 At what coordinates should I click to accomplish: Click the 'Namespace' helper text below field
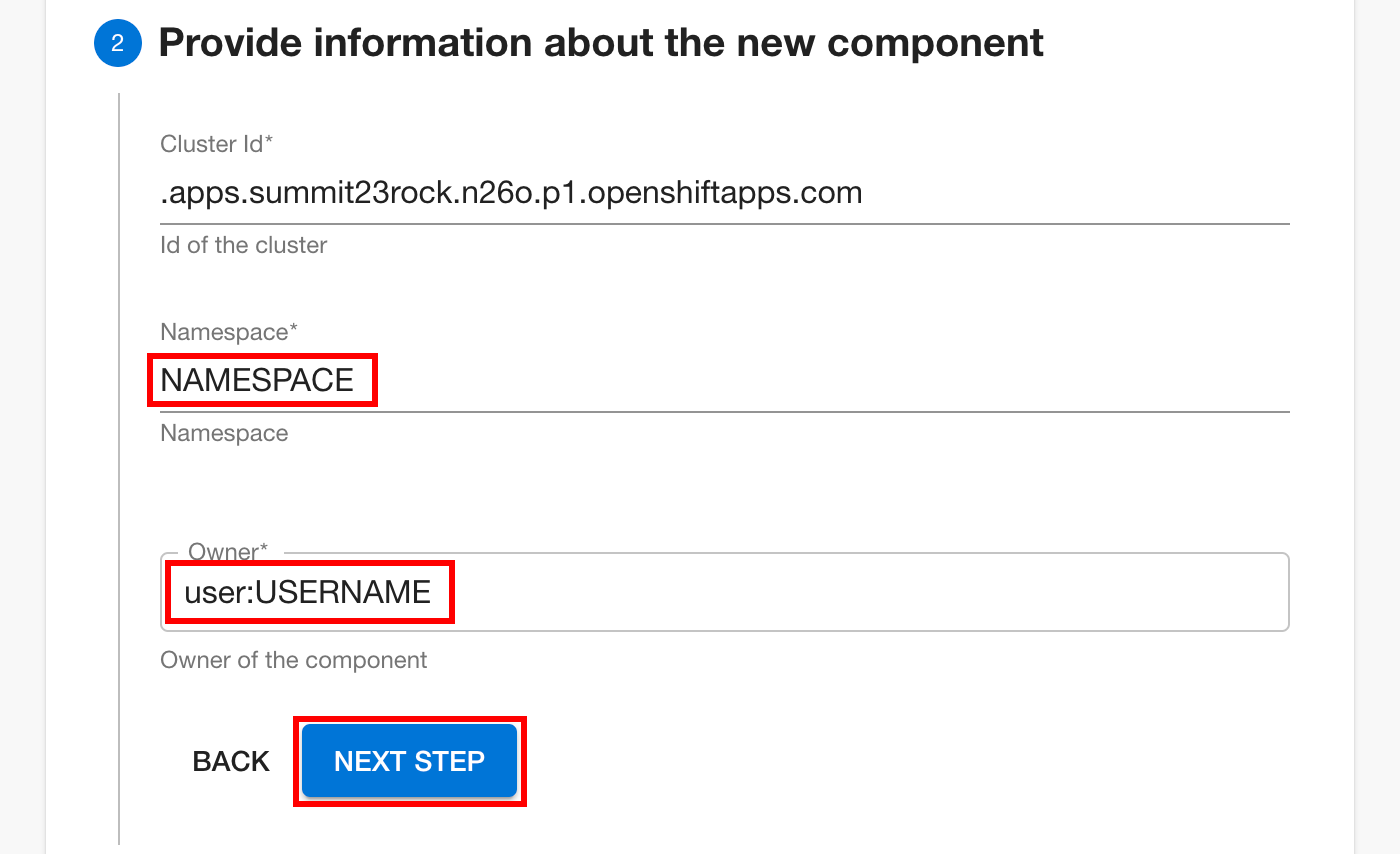pos(224,433)
